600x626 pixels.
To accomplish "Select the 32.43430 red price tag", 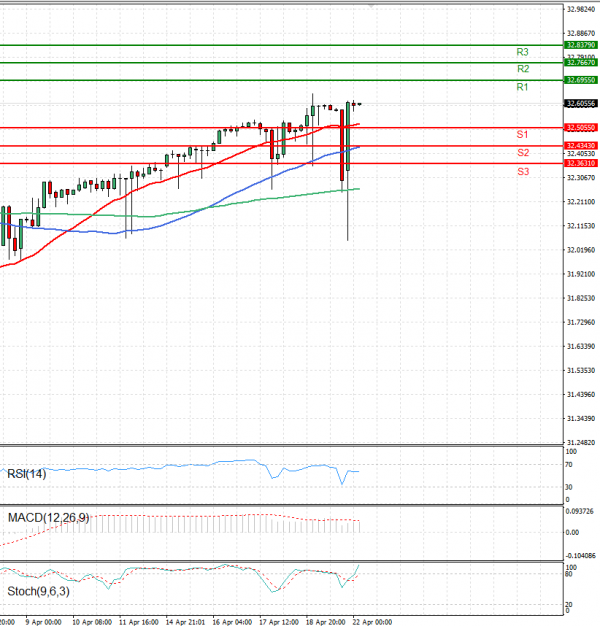I will coord(581,146).
